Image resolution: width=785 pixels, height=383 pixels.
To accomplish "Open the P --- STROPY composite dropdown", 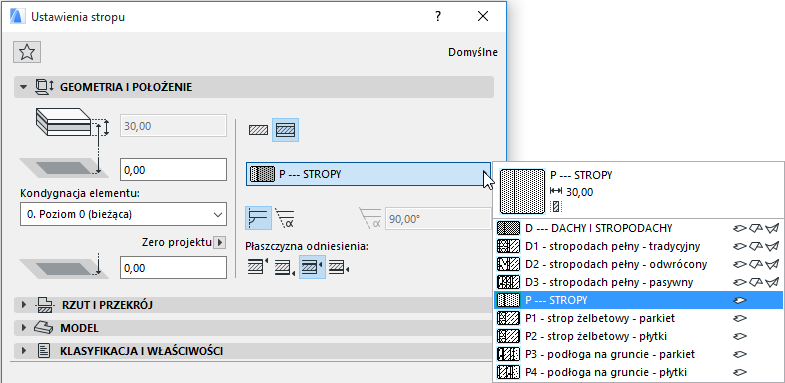I will click(368, 174).
